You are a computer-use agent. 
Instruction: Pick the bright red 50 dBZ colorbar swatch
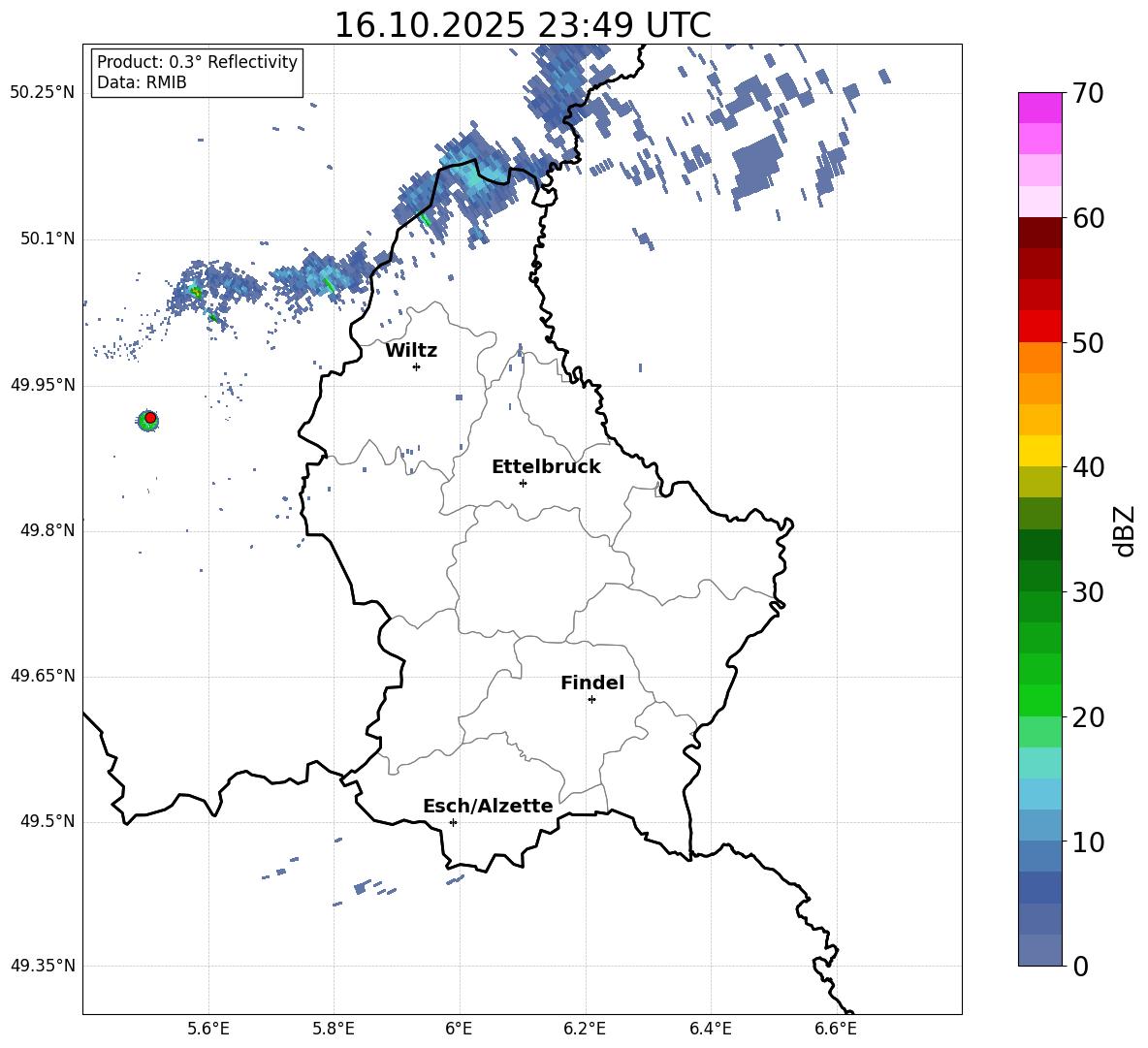click(x=1039, y=327)
